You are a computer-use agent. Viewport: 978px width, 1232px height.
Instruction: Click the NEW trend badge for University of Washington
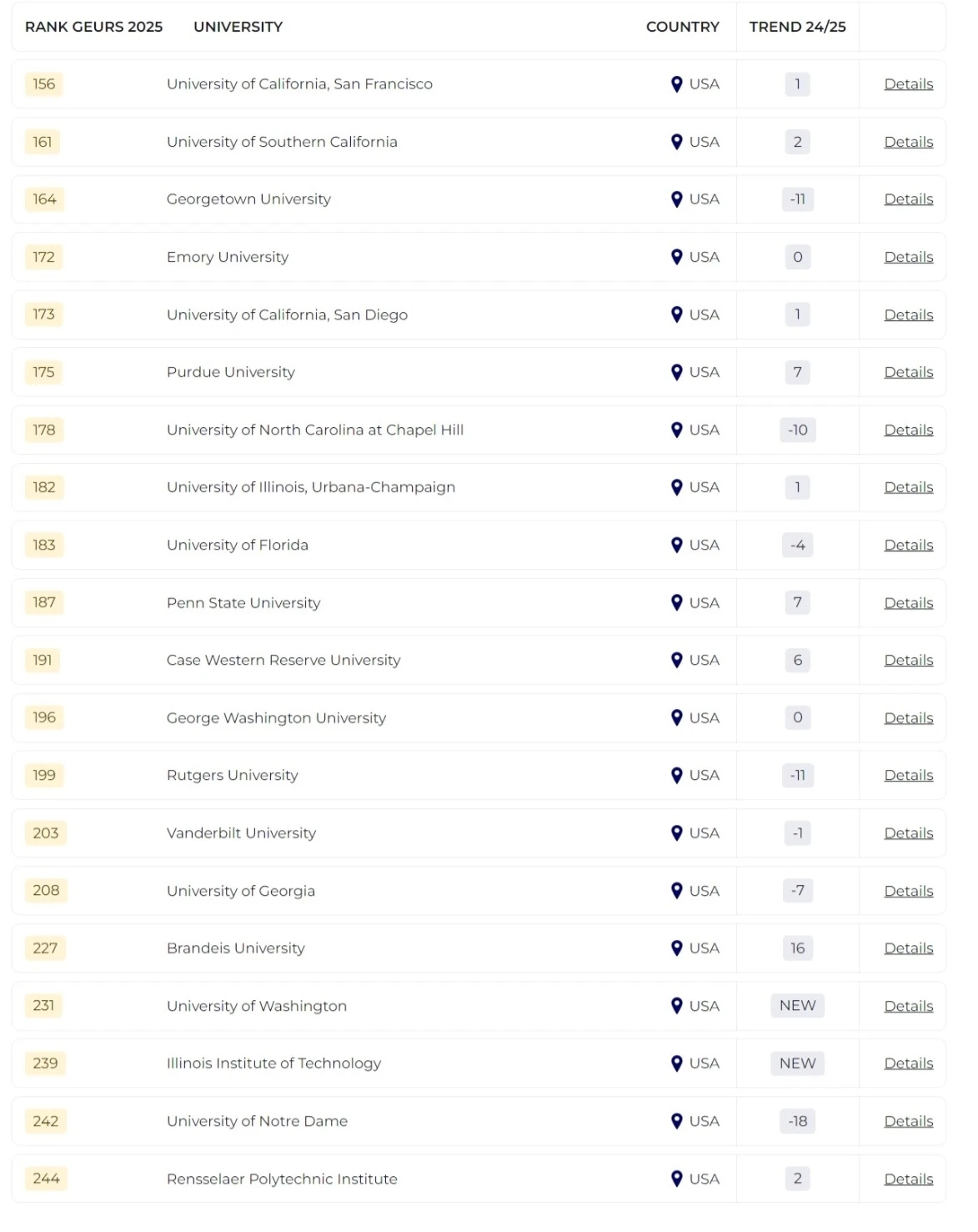(796, 1006)
